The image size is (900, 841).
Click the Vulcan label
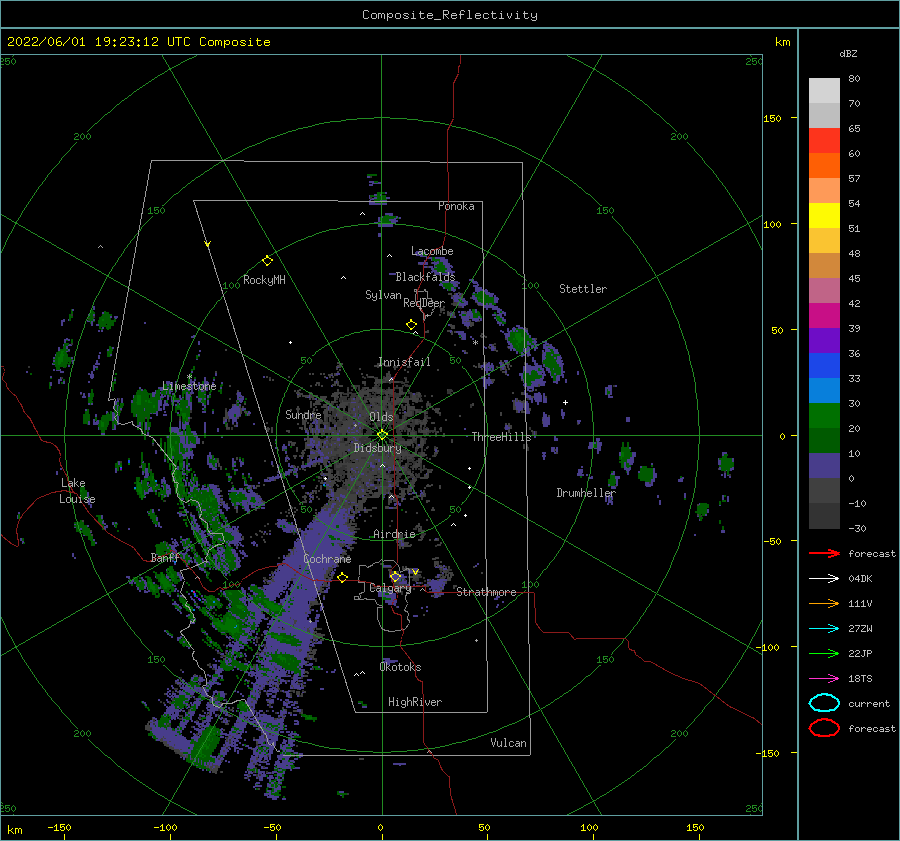pyautogui.click(x=509, y=743)
